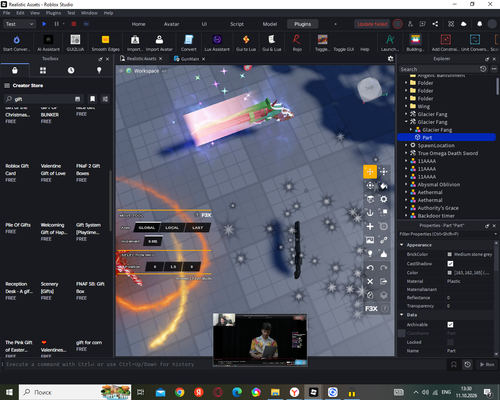This screenshot has height=400, width=500.
Task: Click the Run command button
Action: pos(487,364)
